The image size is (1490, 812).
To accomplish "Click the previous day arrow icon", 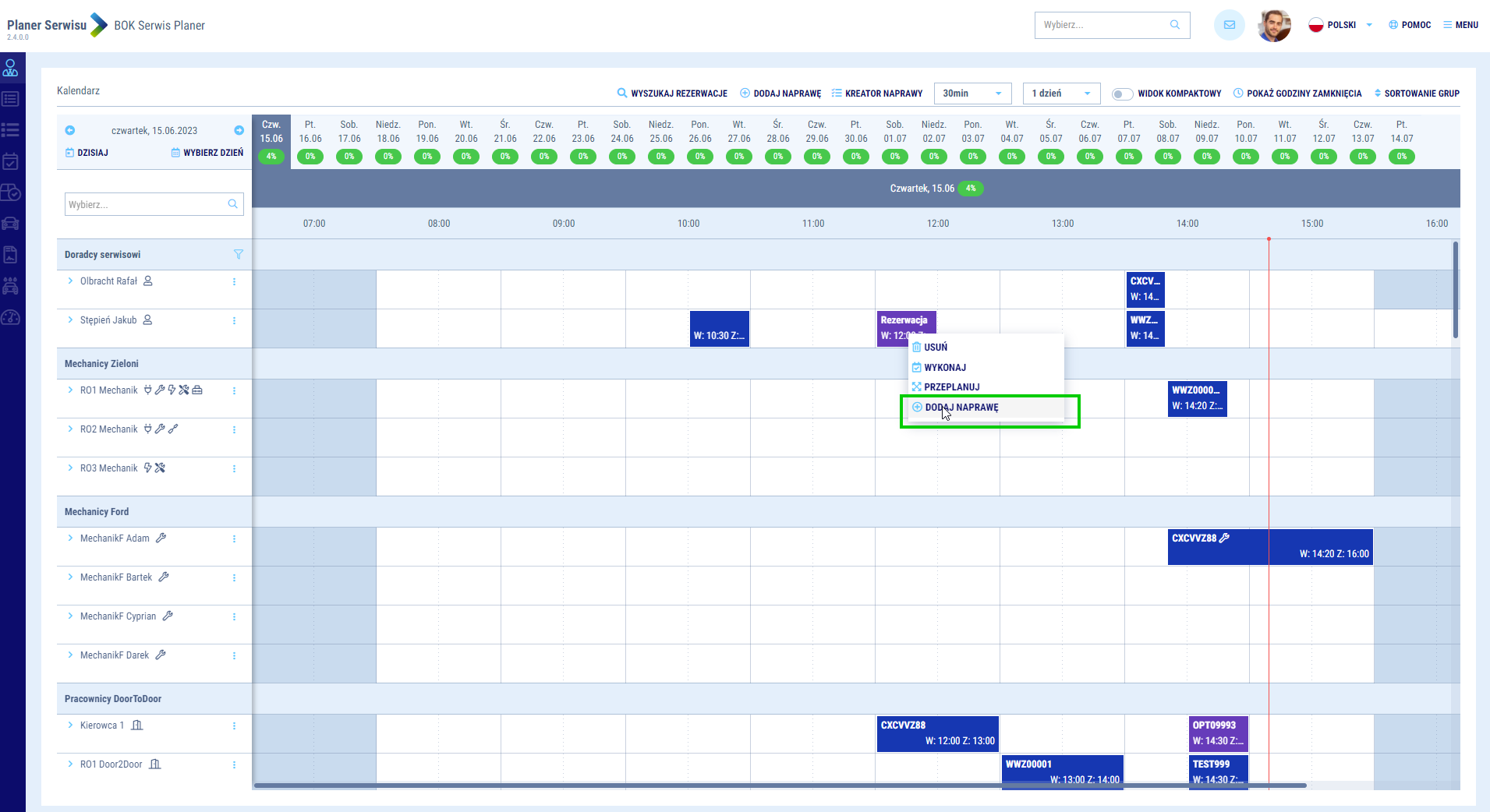I will pos(70,131).
